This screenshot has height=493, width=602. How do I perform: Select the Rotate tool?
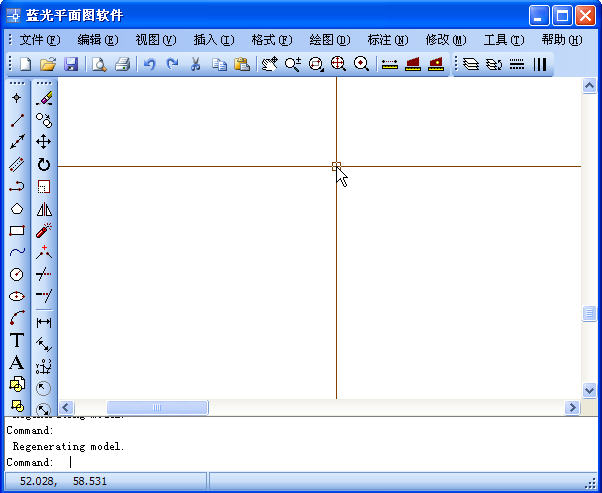pos(44,164)
